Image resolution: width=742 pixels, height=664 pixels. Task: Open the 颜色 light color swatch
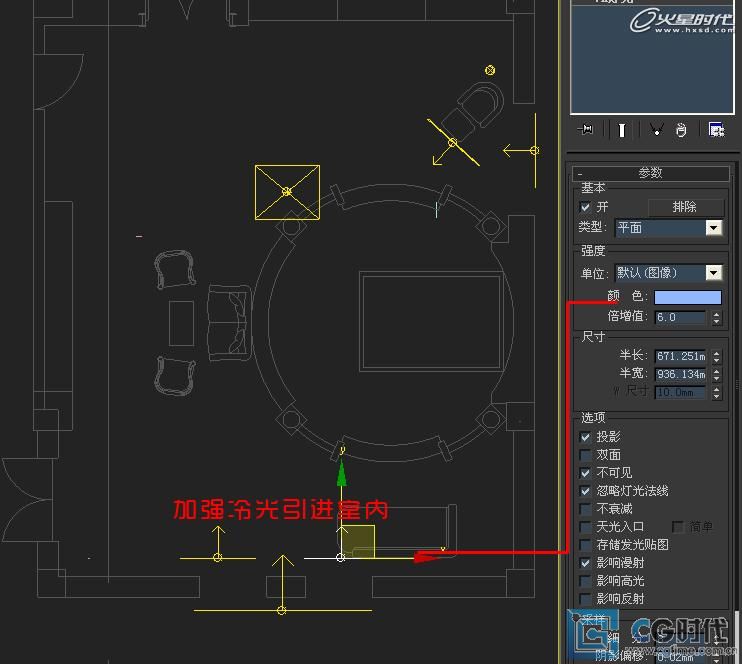click(688, 297)
